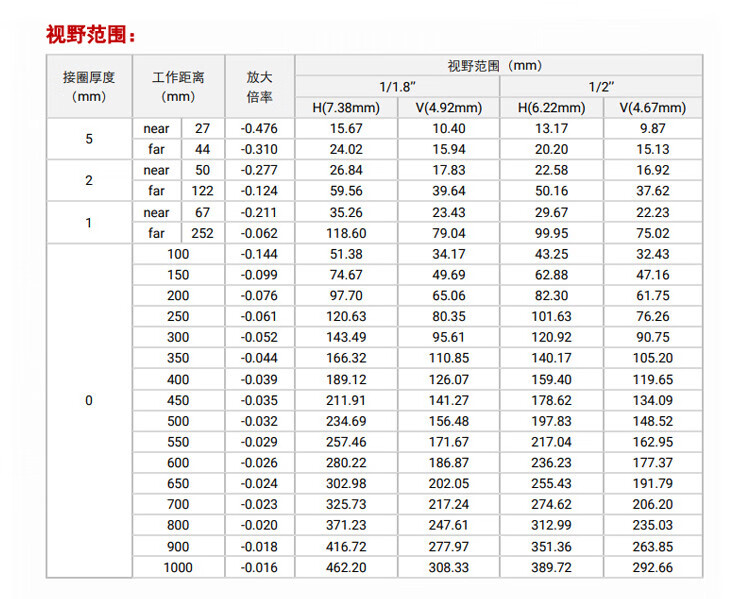750x599 pixels.
Task: Click field of view value 15.67
Action: [x=346, y=128]
